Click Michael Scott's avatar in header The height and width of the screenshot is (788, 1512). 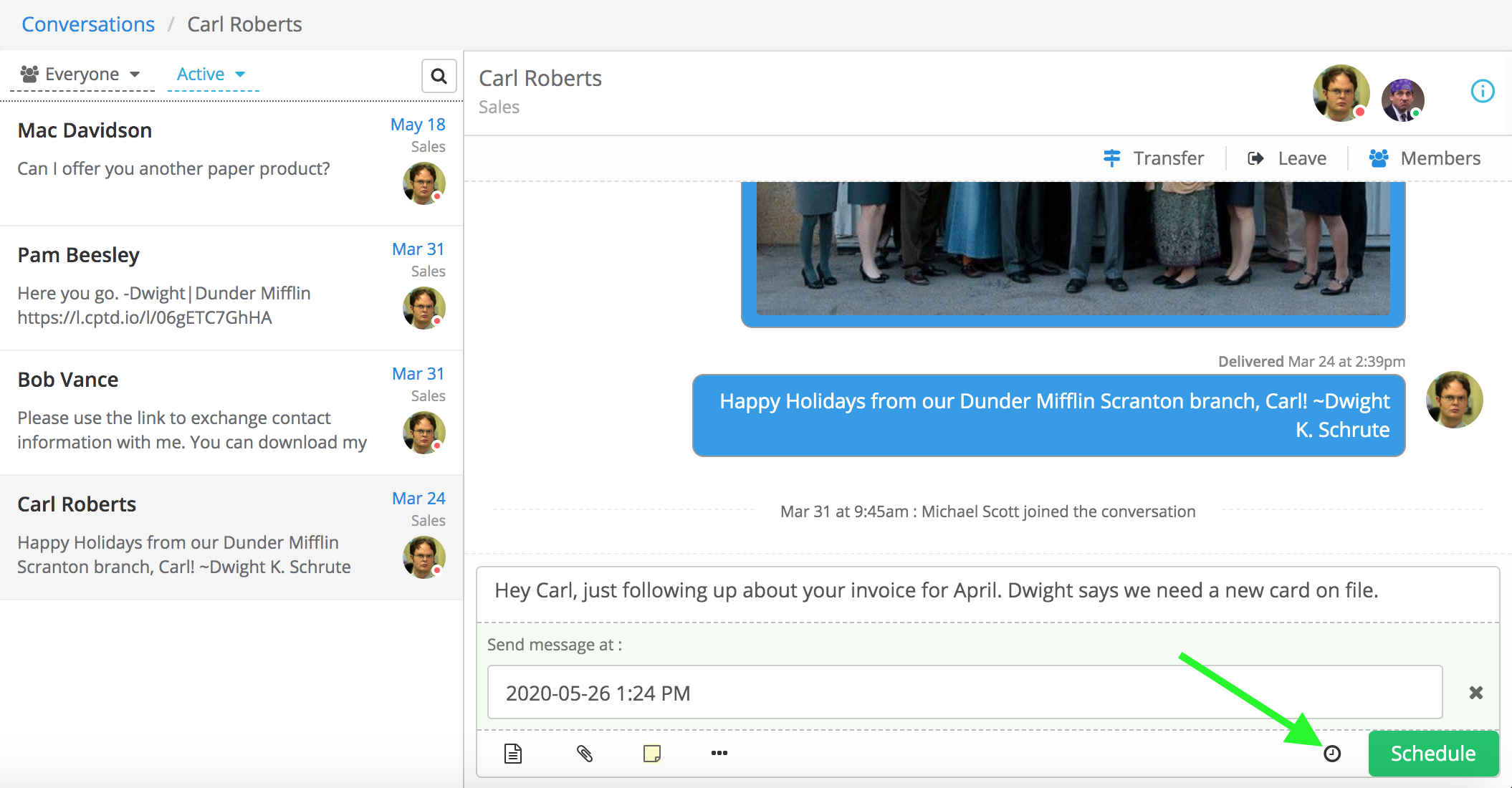tap(1402, 100)
